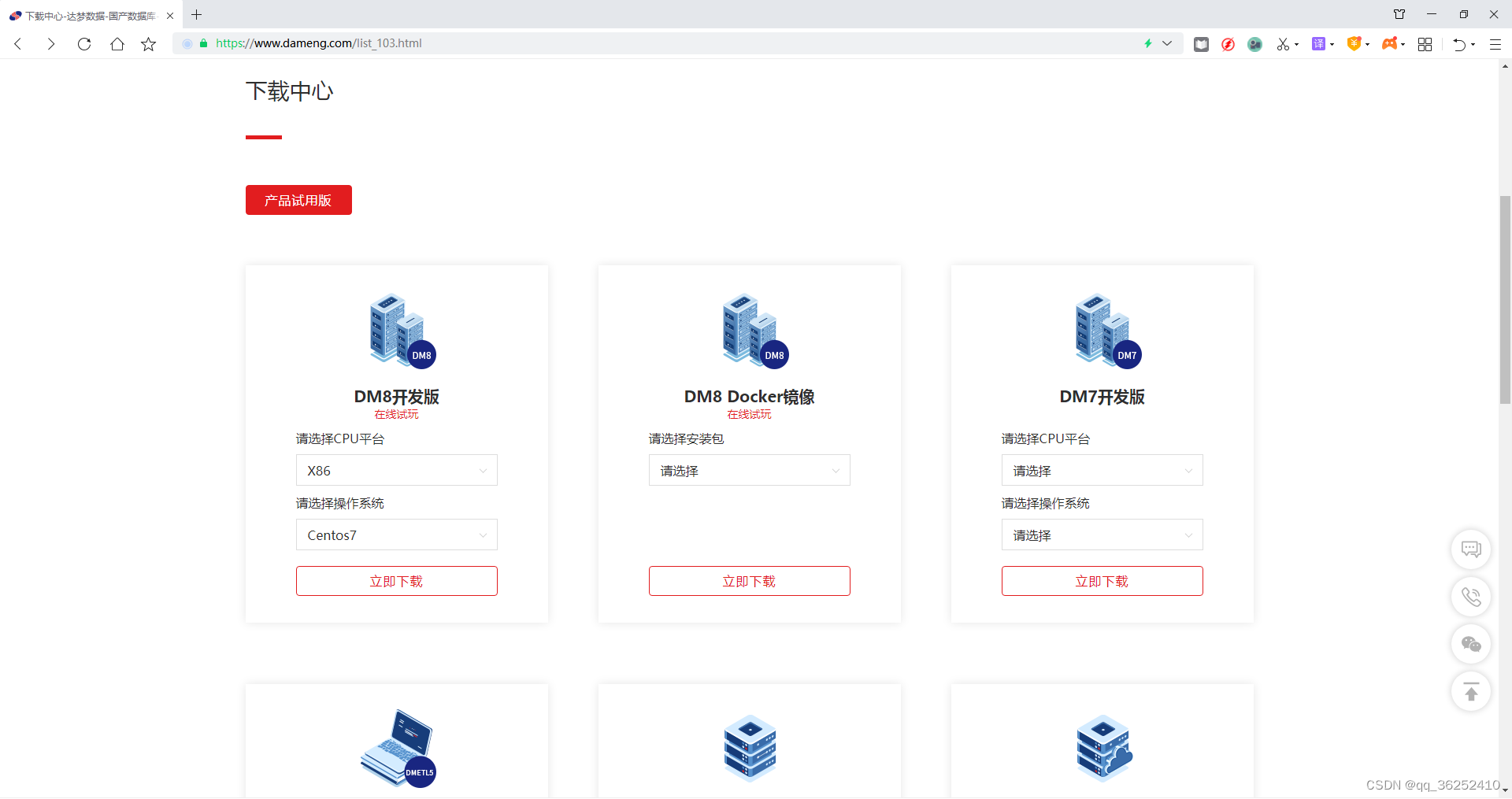Open the yellow shield extension icon

[1354, 44]
